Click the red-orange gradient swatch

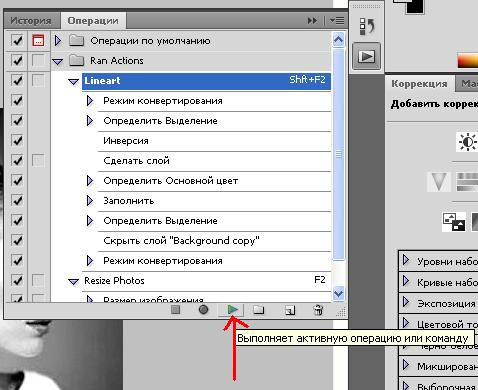[x=467, y=60]
